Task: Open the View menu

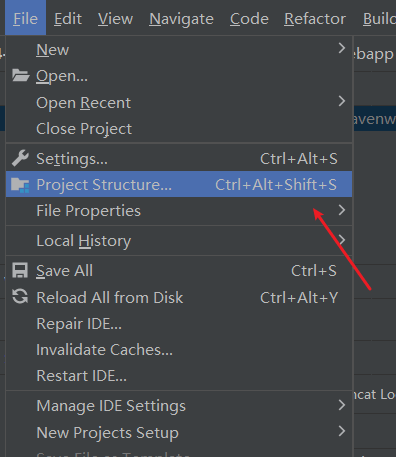Action: click(x=115, y=19)
